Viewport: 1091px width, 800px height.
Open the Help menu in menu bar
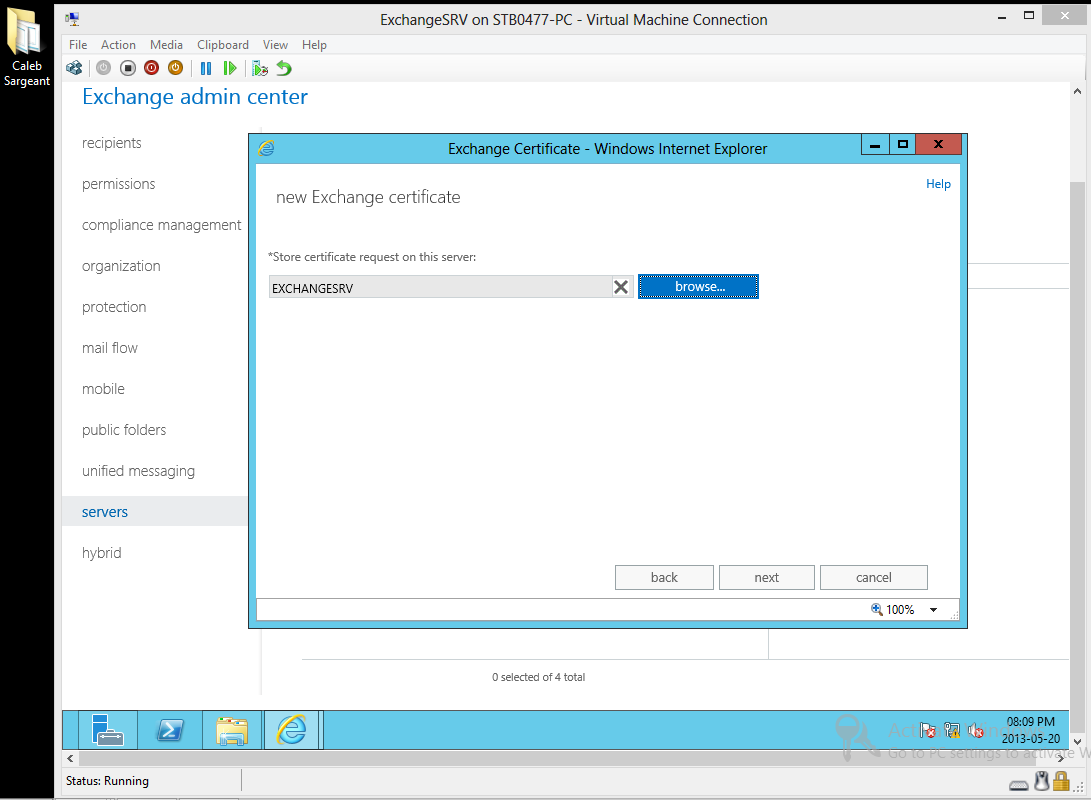click(x=314, y=45)
